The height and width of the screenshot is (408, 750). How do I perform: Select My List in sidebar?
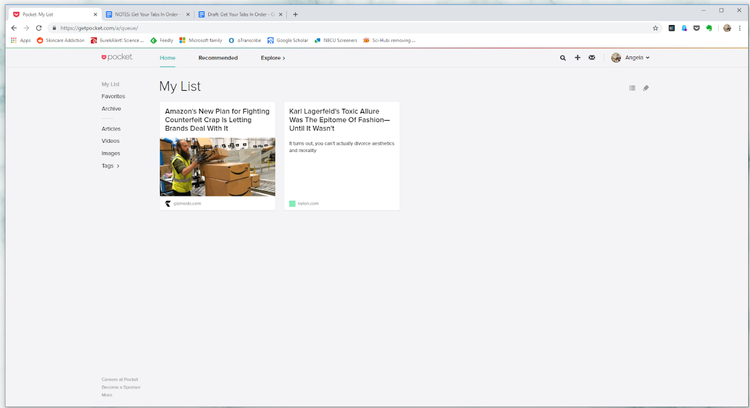pyautogui.click(x=110, y=84)
